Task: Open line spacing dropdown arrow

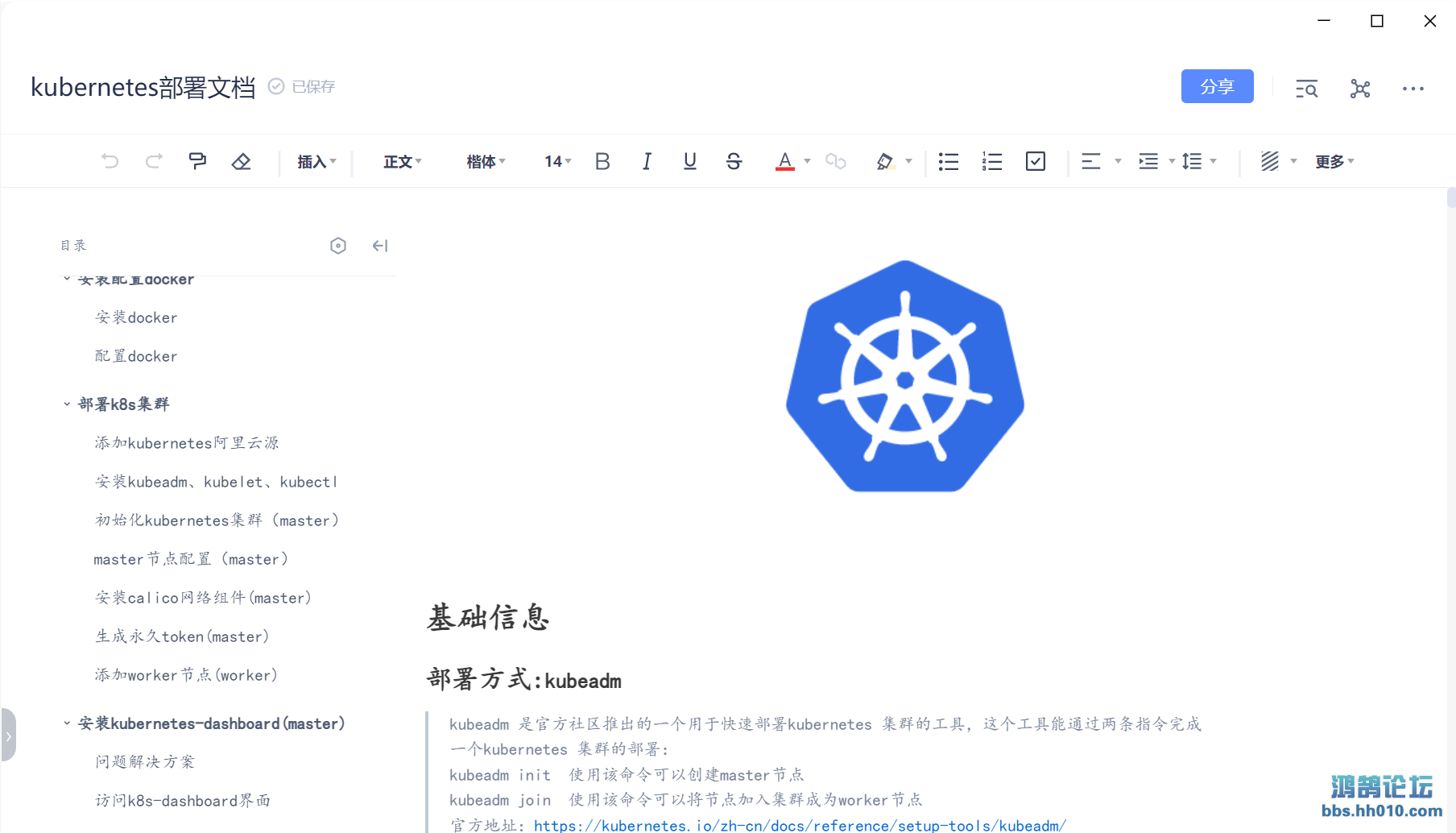Action: [x=1214, y=161]
